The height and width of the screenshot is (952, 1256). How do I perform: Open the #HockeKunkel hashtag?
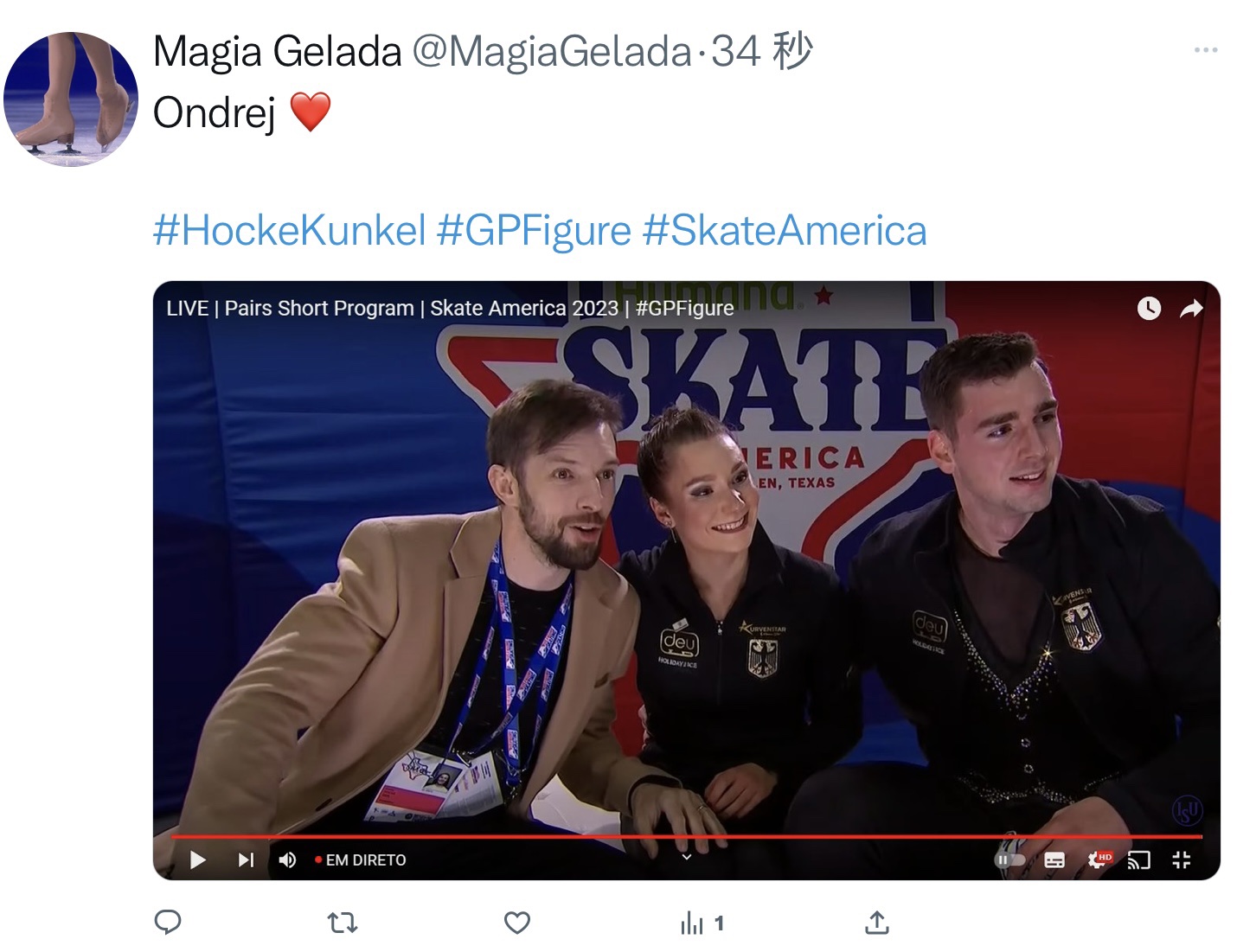[x=290, y=231]
